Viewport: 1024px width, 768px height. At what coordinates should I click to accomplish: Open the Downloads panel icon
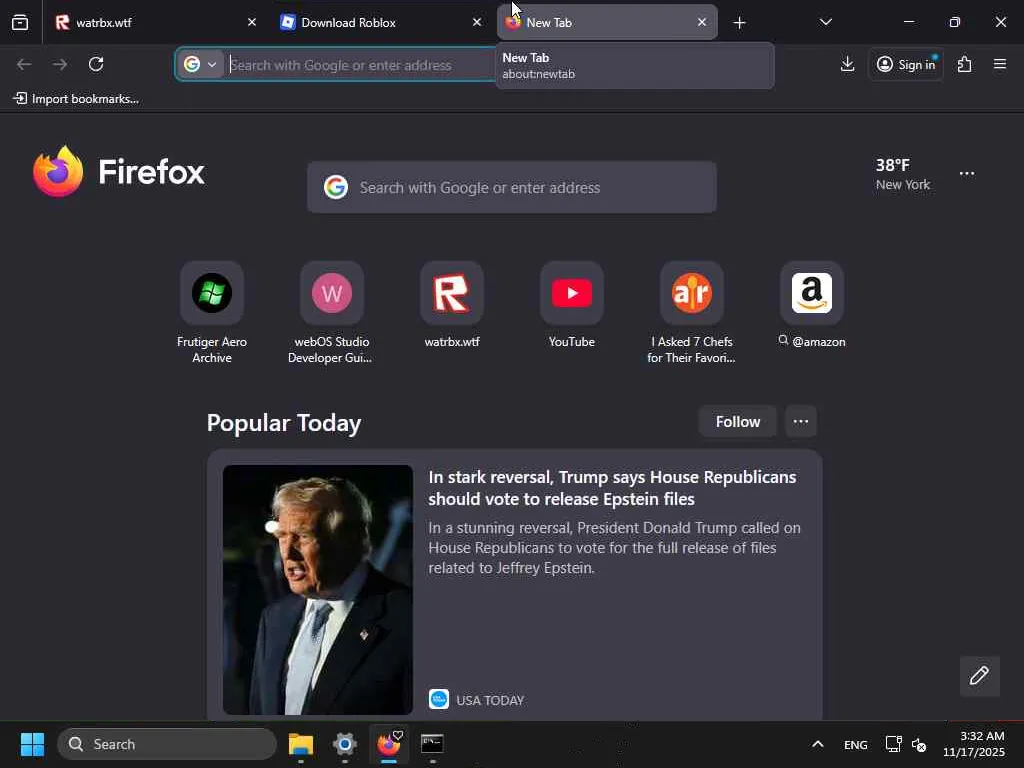point(847,64)
